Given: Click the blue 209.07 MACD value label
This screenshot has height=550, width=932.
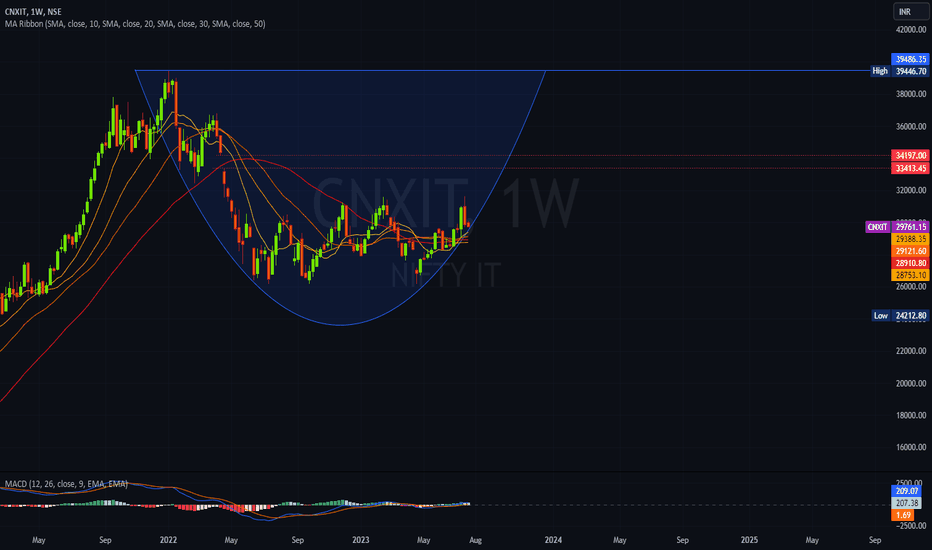Looking at the screenshot, I should coord(906,491).
